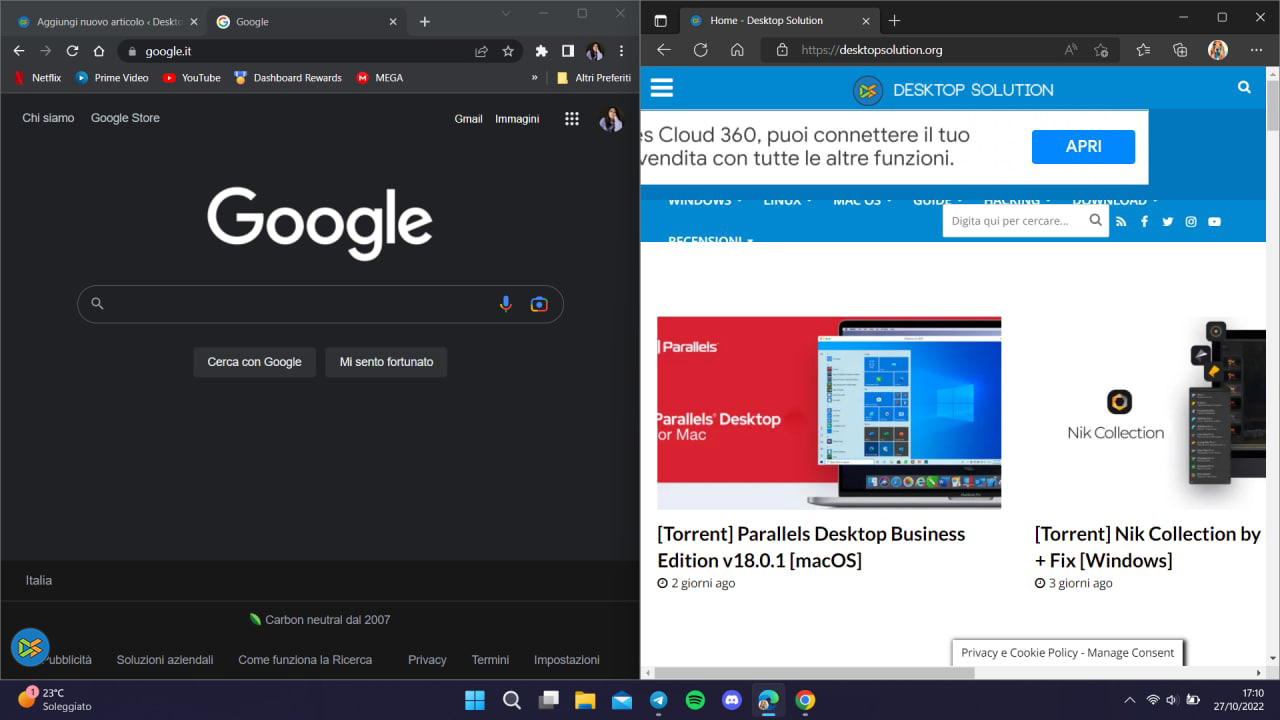Open Desktop Solution YouTube icon

[x=1214, y=222]
